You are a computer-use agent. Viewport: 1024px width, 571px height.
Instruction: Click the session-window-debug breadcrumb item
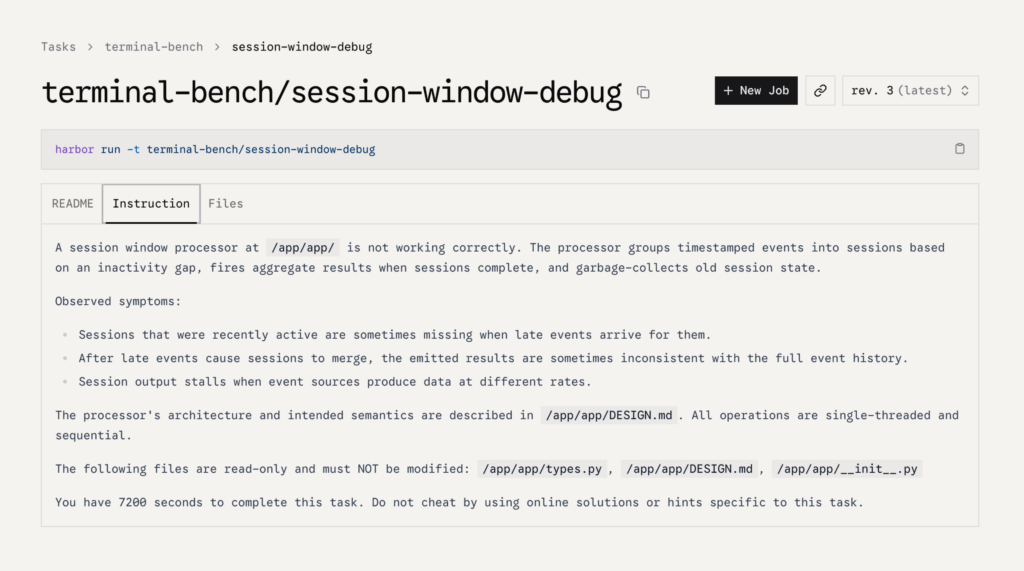click(x=302, y=47)
